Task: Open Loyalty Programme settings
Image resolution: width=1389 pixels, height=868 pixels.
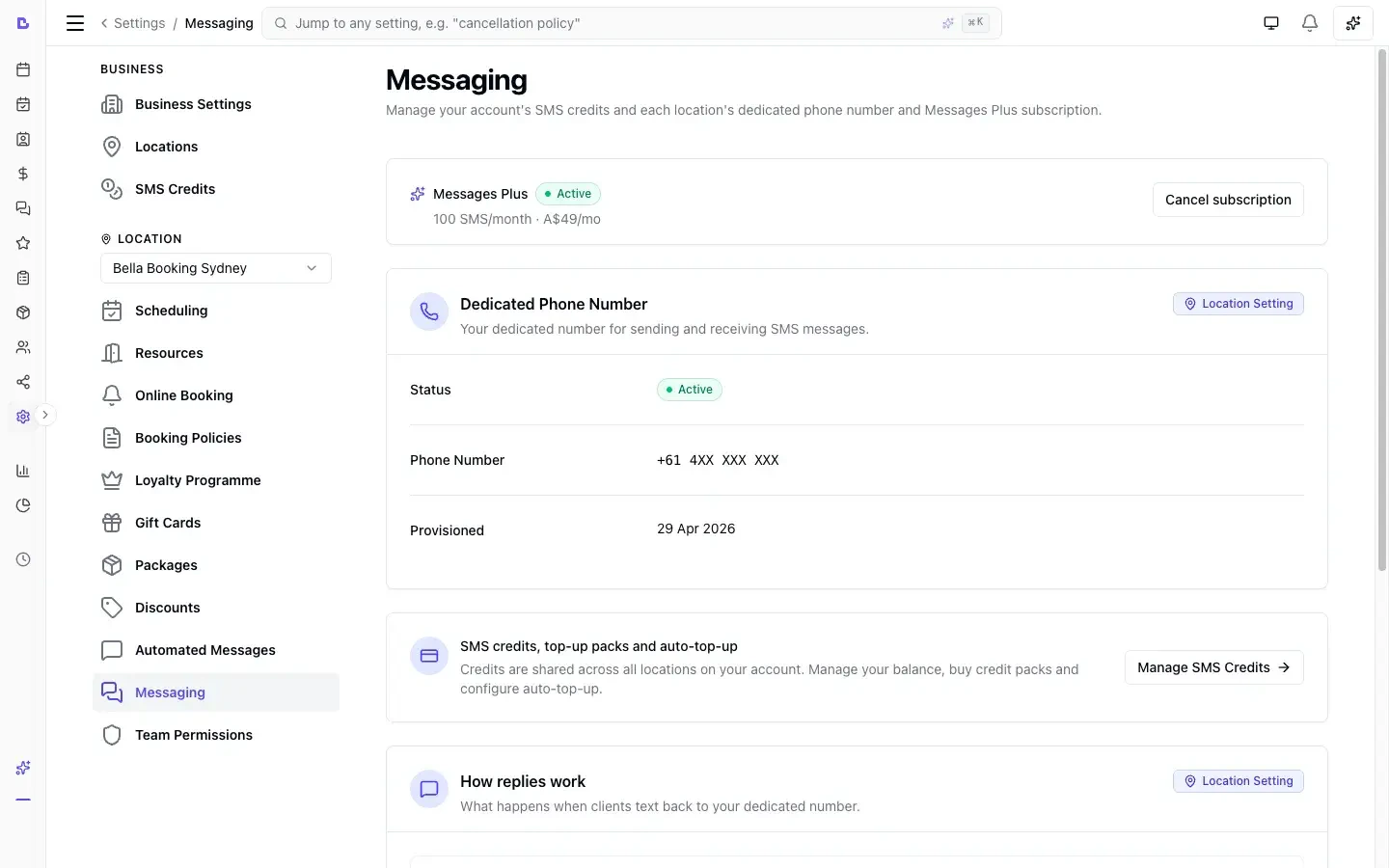Action: point(216,480)
